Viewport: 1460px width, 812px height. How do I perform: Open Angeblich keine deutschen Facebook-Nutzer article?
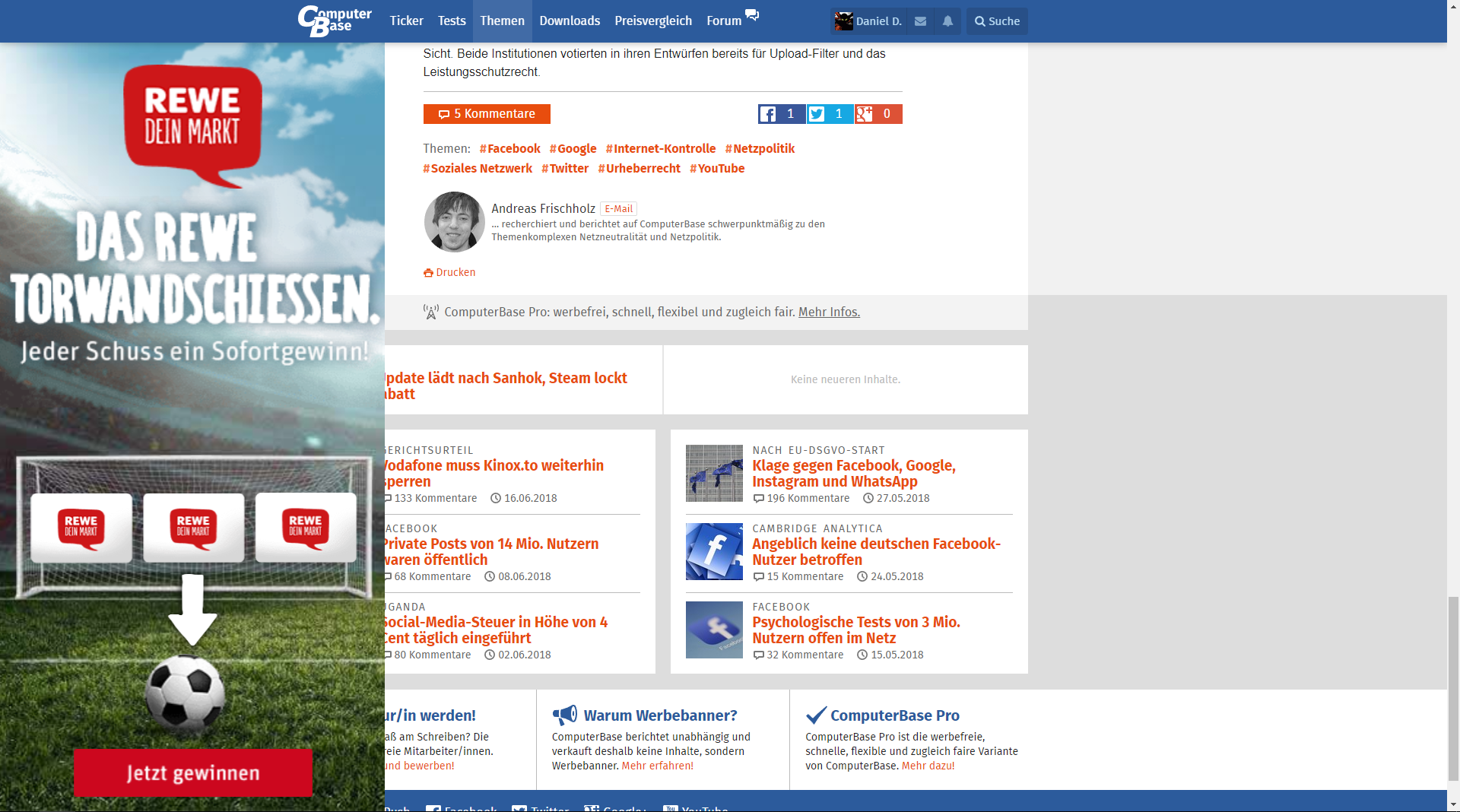876,552
